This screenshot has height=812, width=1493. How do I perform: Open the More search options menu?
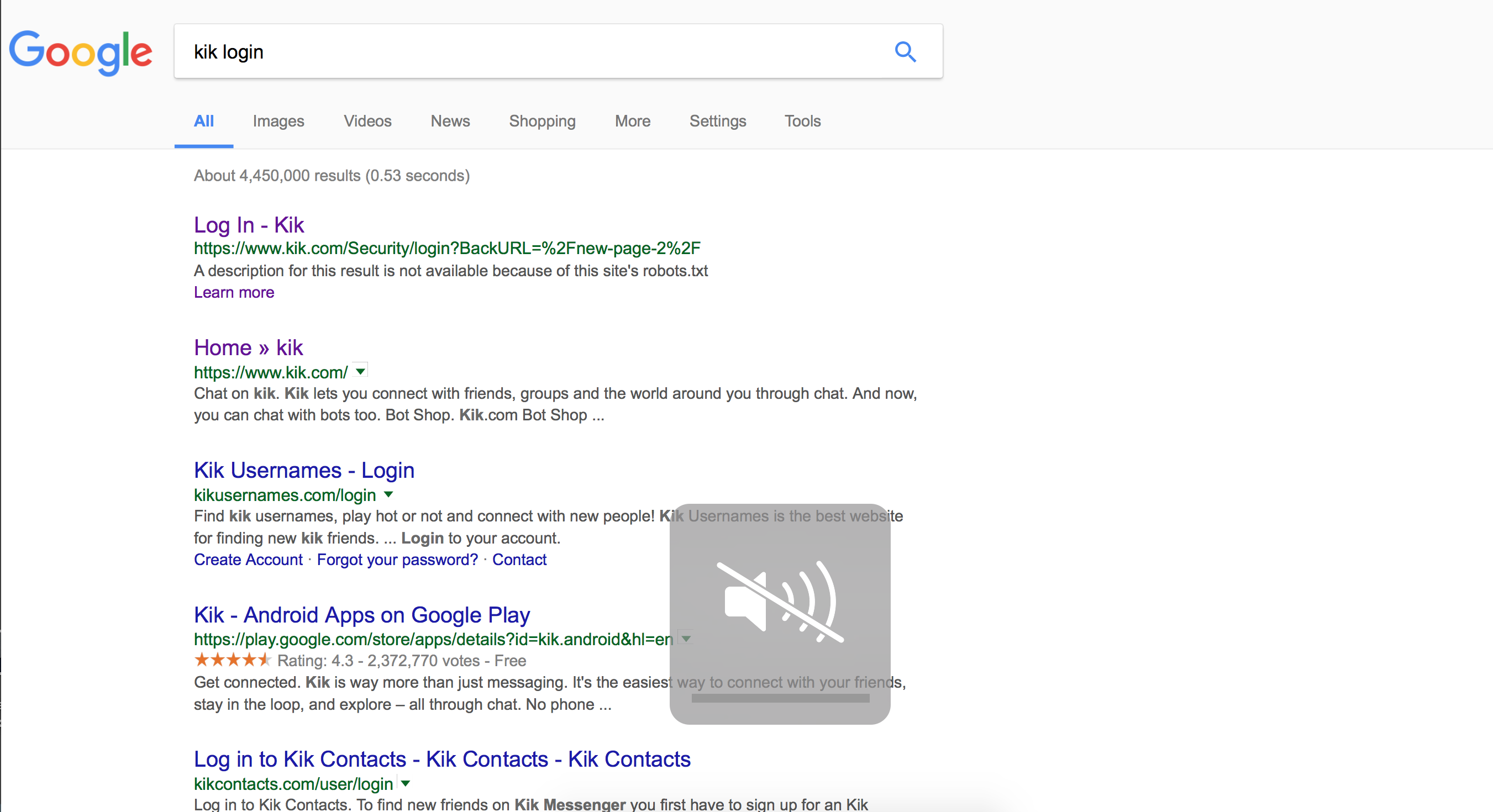[632, 121]
